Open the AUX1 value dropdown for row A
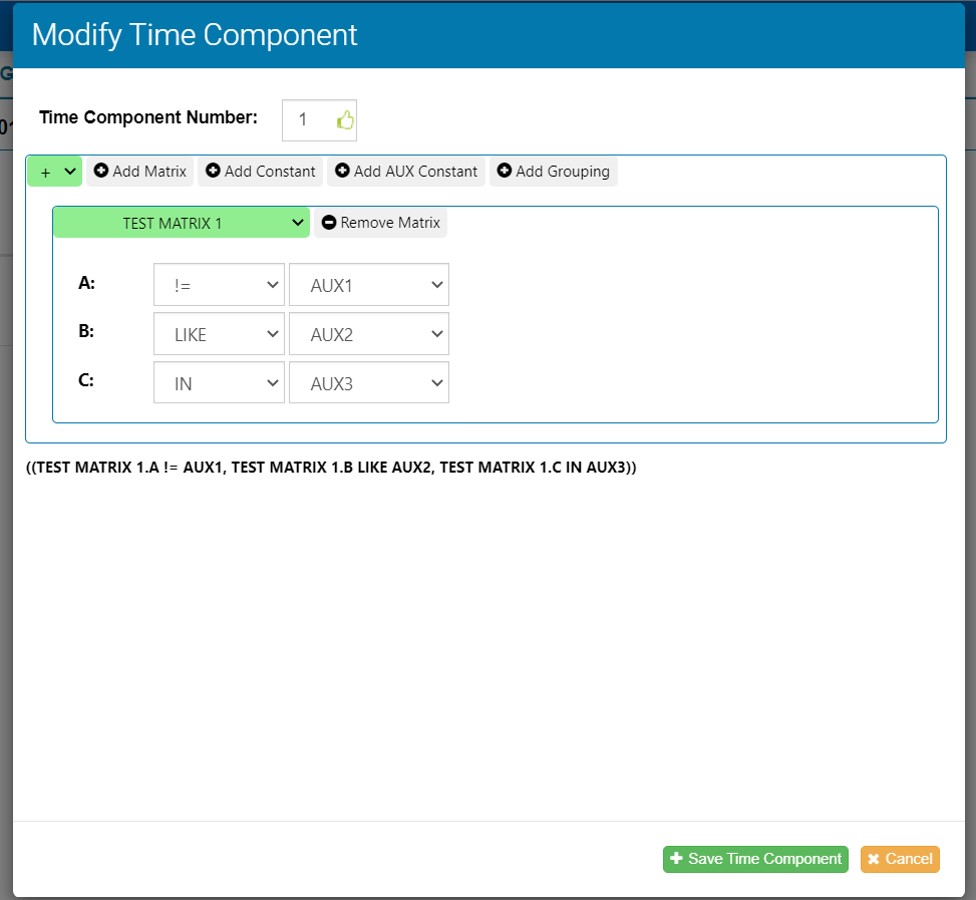Viewport: 976px width, 900px height. [368, 284]
